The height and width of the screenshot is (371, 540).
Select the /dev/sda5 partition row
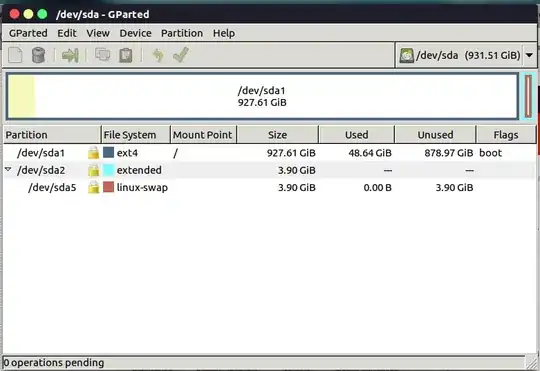[269, 188]
